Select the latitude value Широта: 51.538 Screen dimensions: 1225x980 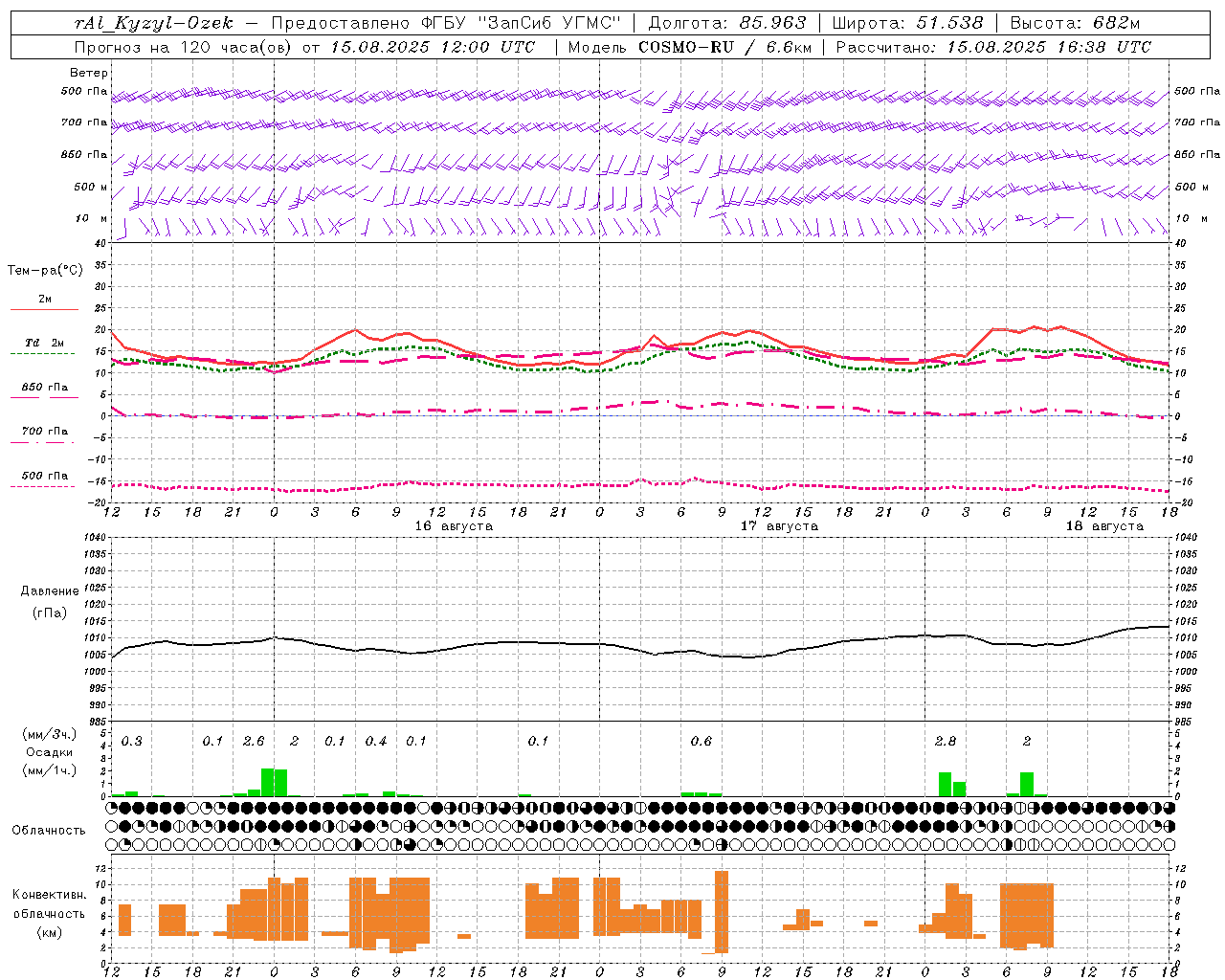click(907, 23)
